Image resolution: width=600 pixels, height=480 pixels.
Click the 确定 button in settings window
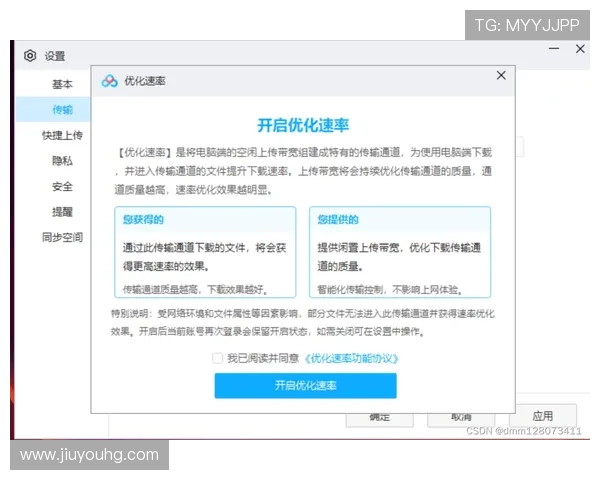pyautogui.click(x=380, y=420)
